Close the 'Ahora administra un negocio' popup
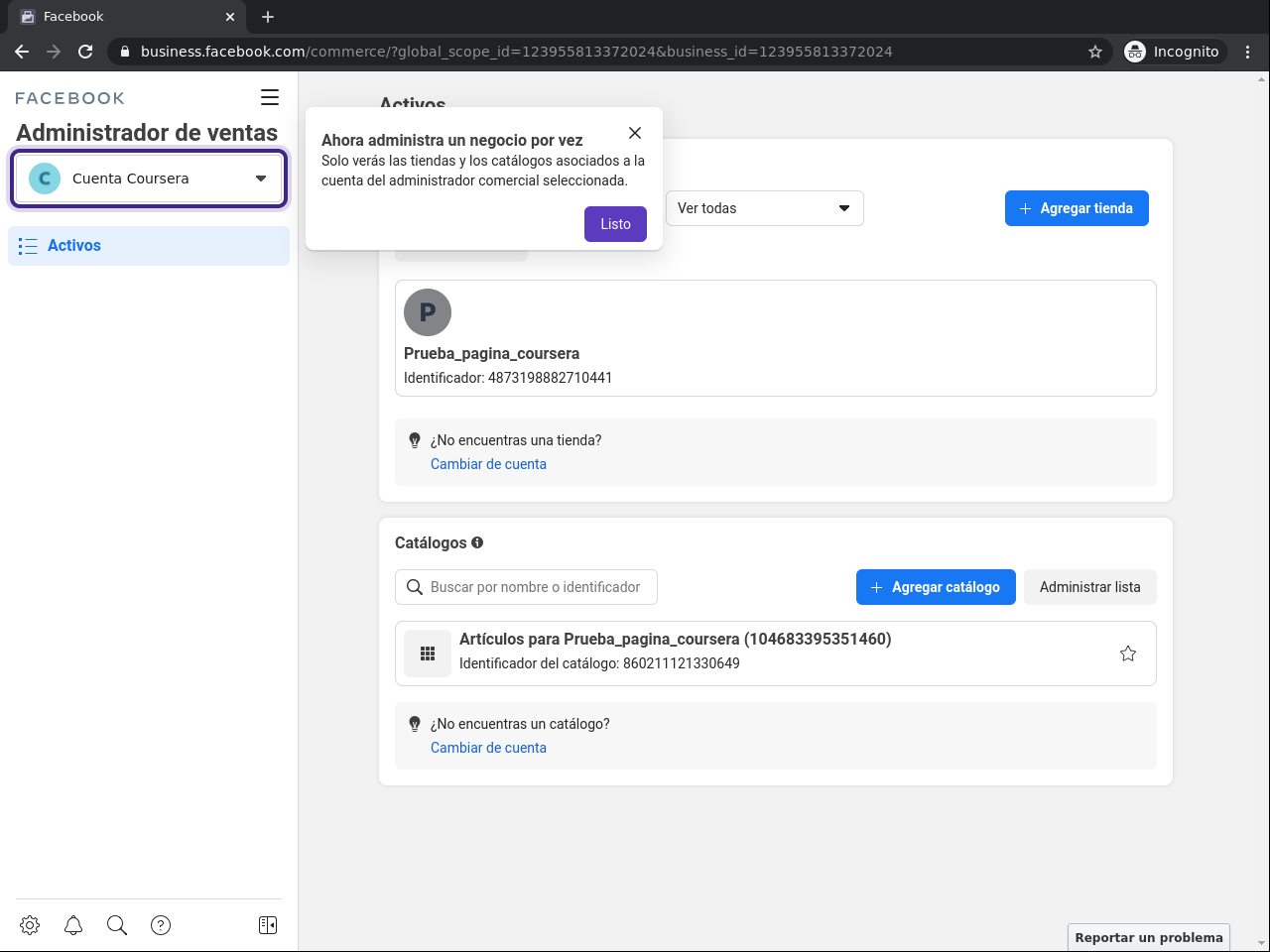 (635, 133)
